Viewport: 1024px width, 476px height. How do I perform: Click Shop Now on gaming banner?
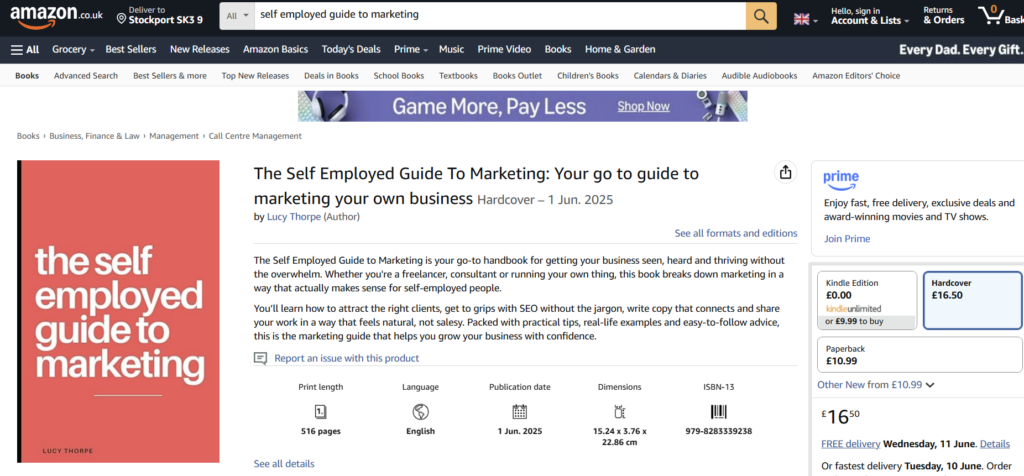click(643, 106)
